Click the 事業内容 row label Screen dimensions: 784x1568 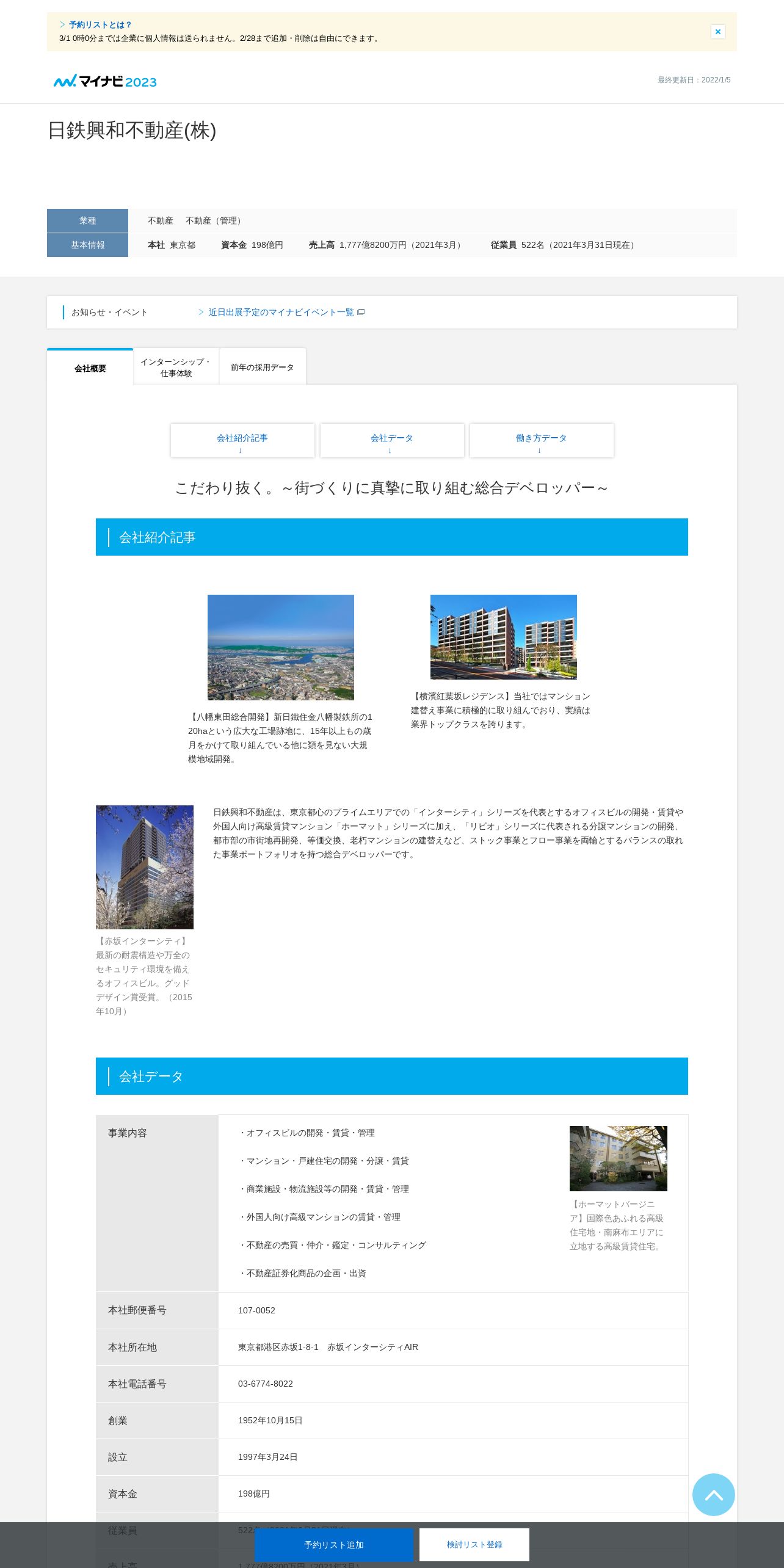(157, 1203)
